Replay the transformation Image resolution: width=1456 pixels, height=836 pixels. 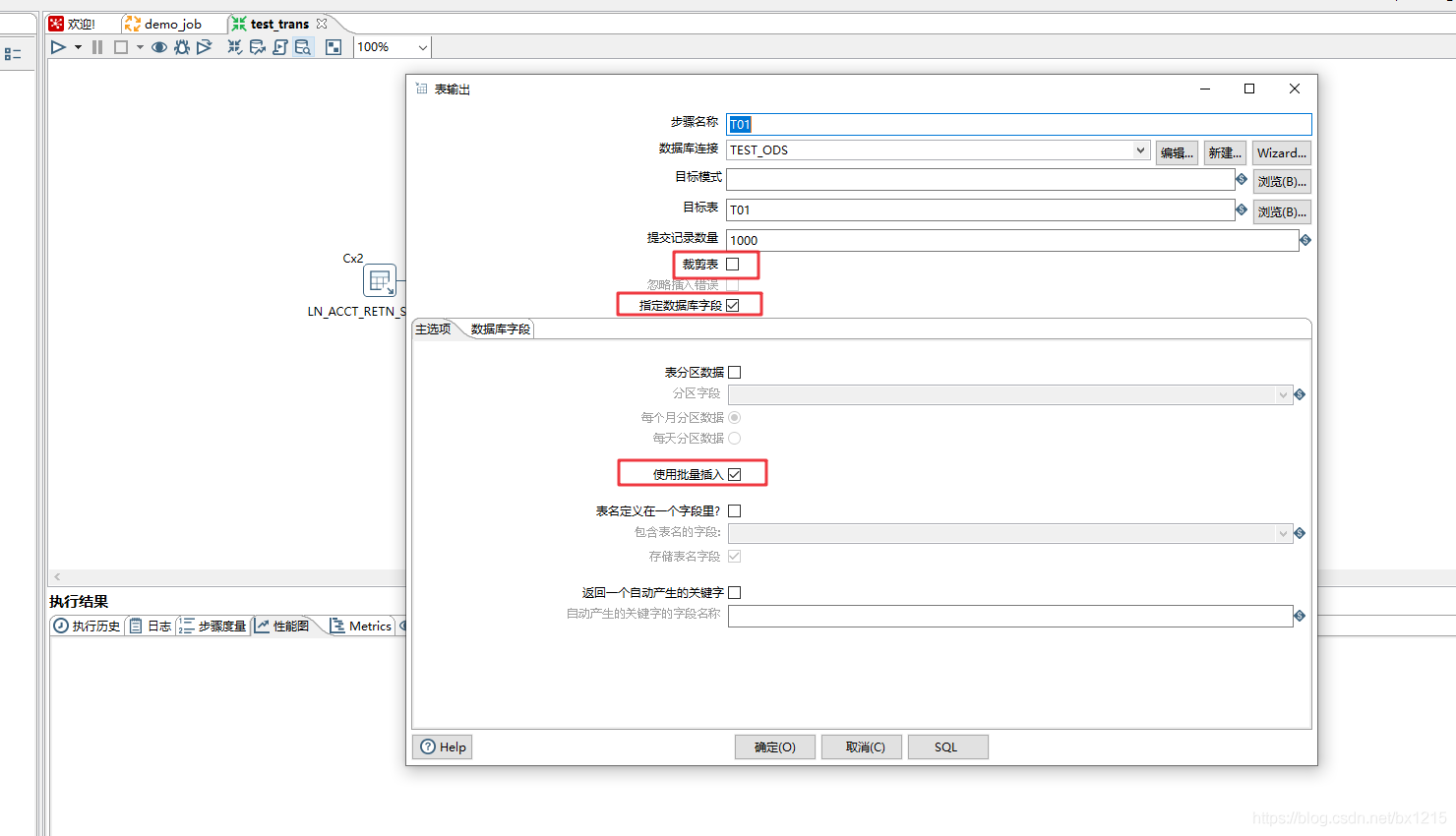click(x=204, y=47)
